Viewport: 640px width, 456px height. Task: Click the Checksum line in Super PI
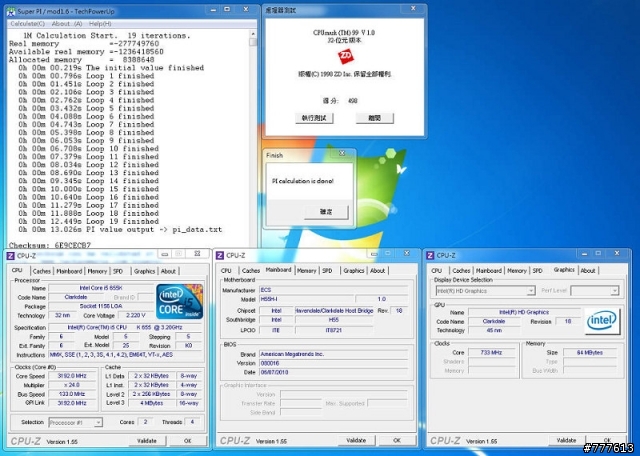[50, 245]
